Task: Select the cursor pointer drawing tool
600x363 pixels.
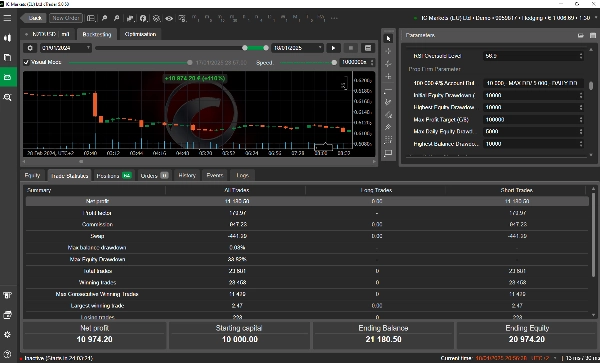Action: point(388,38)
